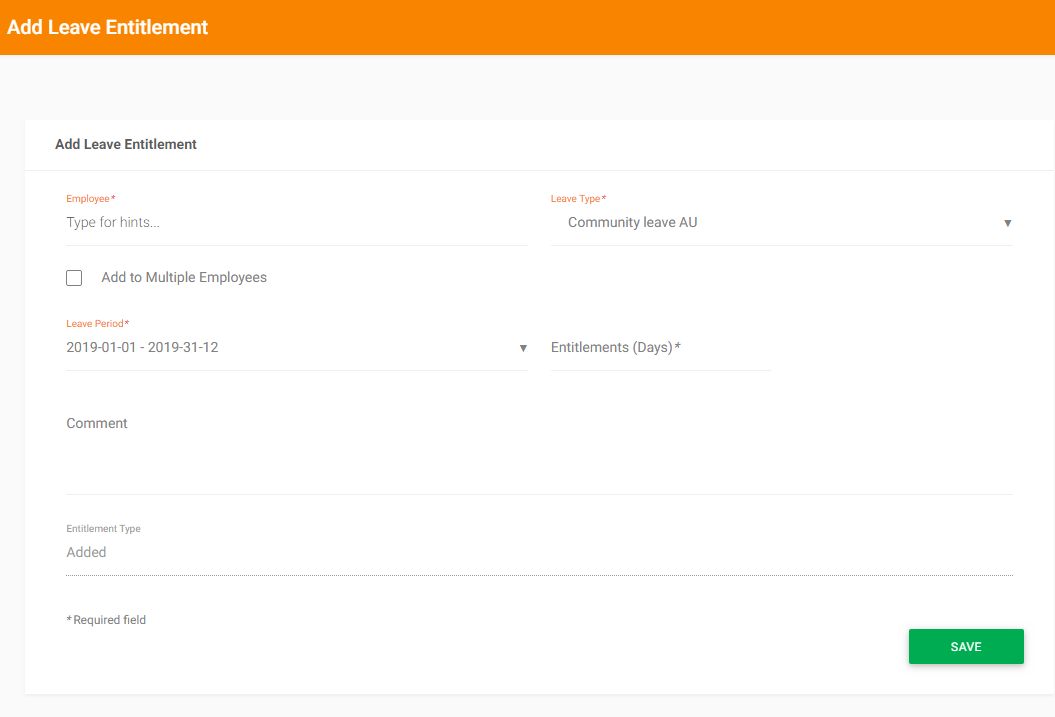The image size is (1055, 717).
Task: Check Add to Multiple Employees checkbox
Action: click(x=74, y=278)
